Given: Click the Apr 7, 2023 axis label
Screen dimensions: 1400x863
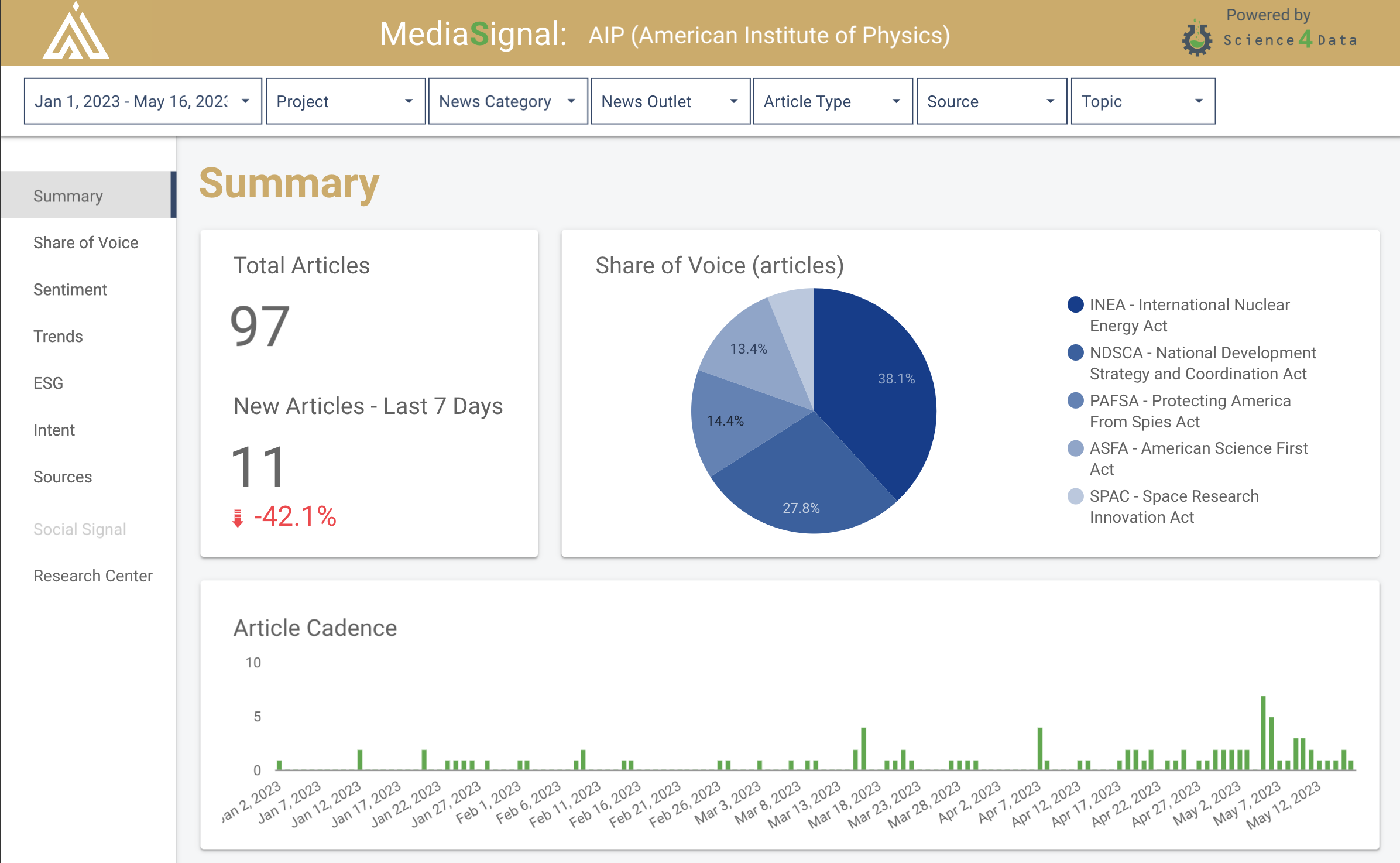Looking at the screenshot, I should [x=1010, y=802].
